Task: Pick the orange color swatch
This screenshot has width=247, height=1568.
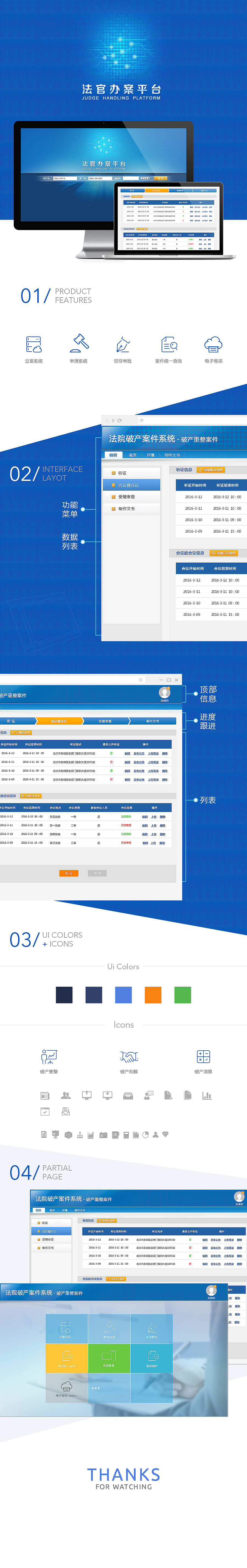Action: pos(153,995)
